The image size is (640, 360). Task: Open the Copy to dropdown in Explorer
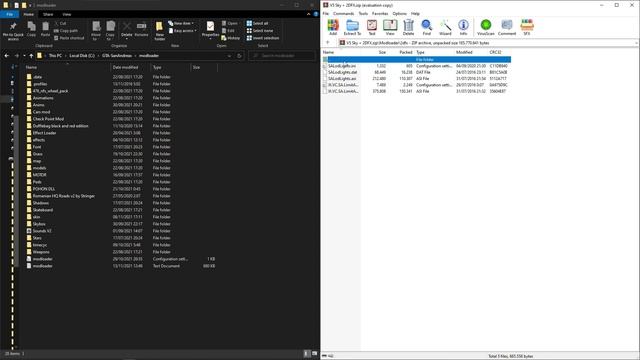click(x=110, y=30)
